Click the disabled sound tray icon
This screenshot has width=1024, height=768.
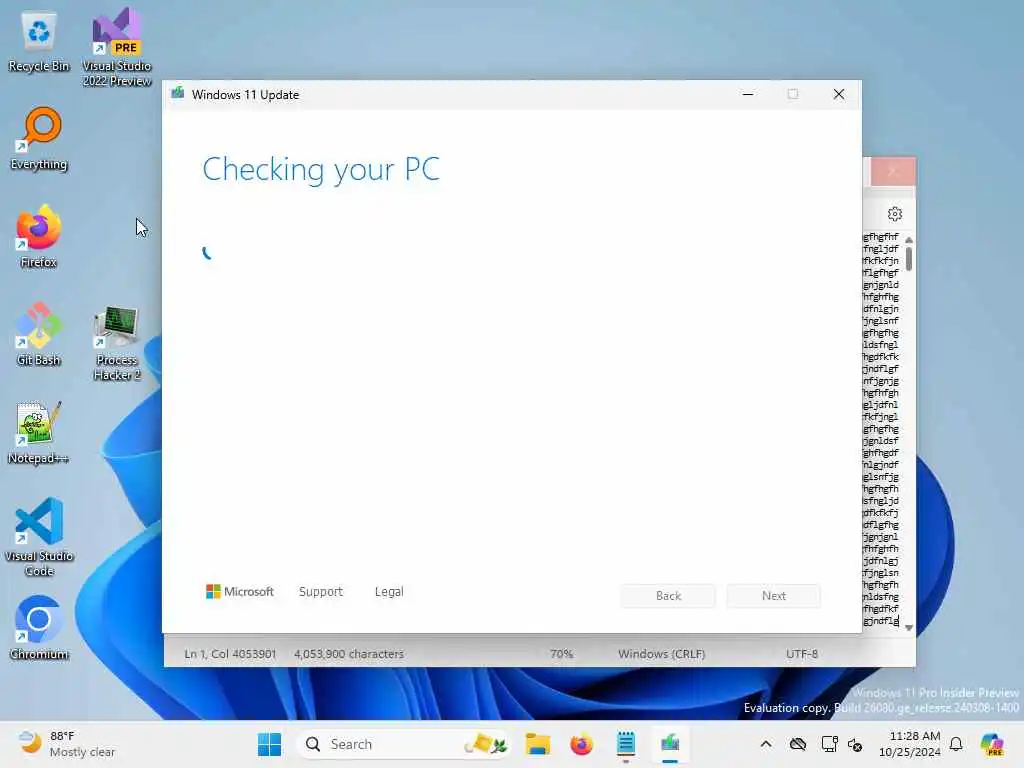tap(855, 744)
